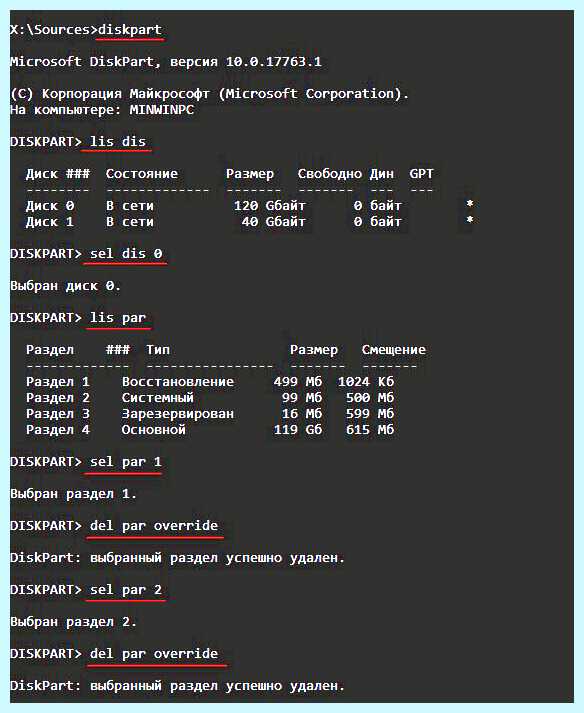Click the final "раздел успешно удален" line at the bottom

coord(177,686)
